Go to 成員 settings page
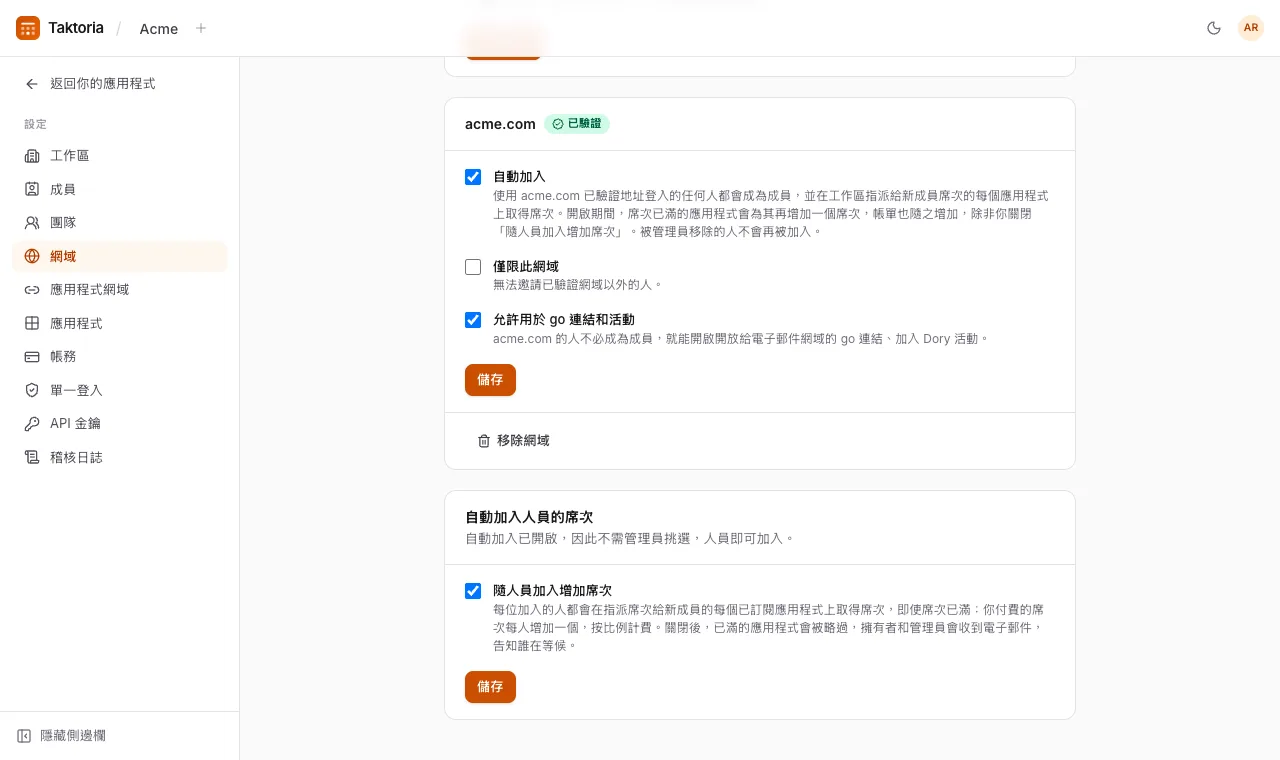The width and height of the screenshot is (1280, 760). click(x=120, y=189)
